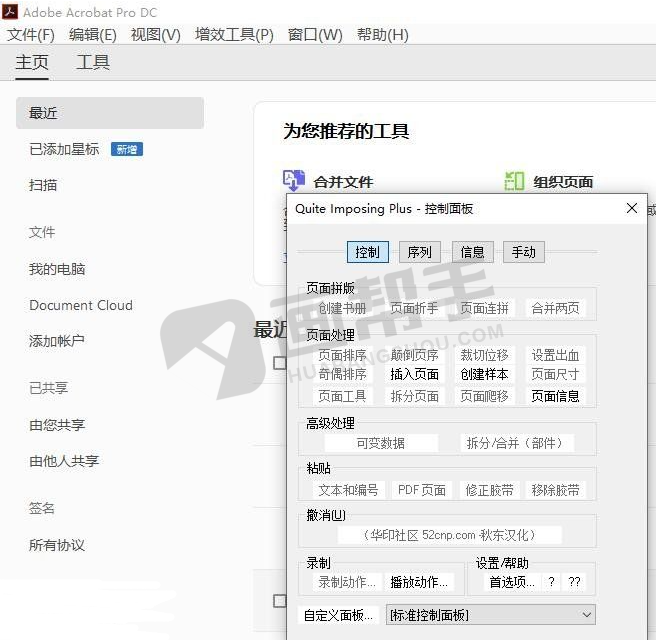Click the 录制动作... button

coord(347,582)
